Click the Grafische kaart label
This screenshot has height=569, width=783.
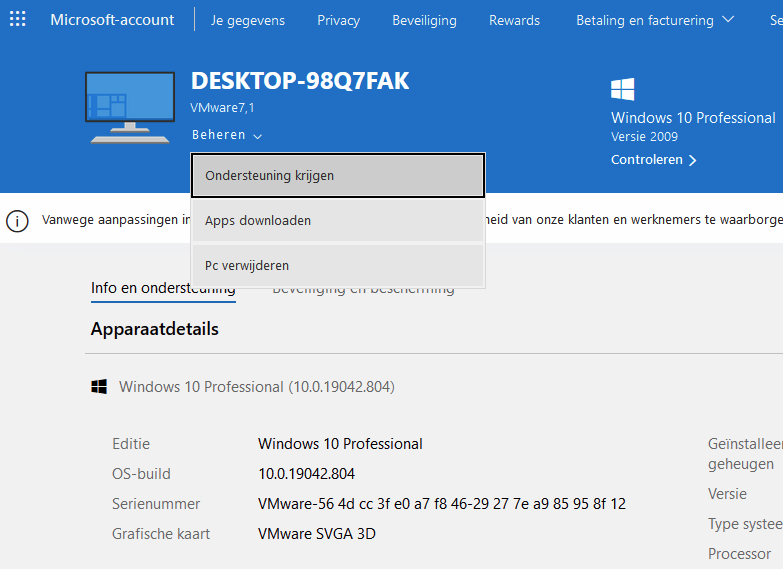pos(161,534)
